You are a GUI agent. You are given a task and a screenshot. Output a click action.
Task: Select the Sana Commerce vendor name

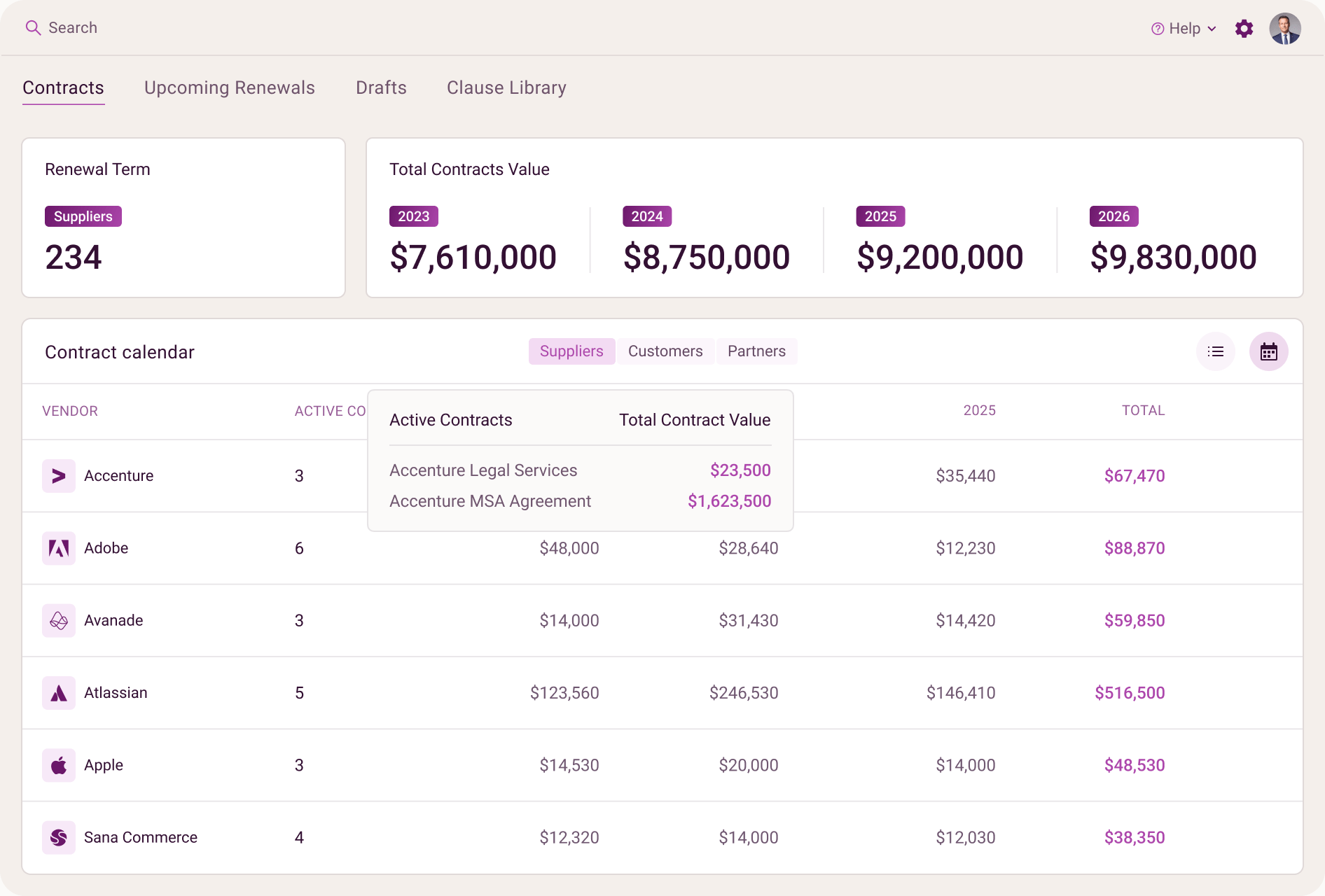click(141, 838)
